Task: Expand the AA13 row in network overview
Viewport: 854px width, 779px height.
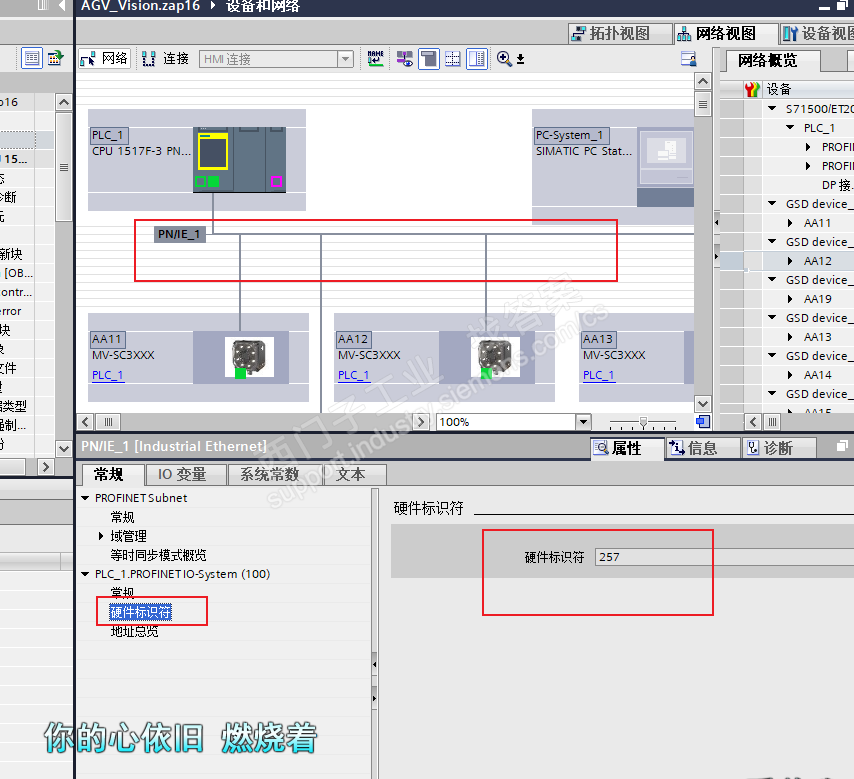Action: (790, 337)
